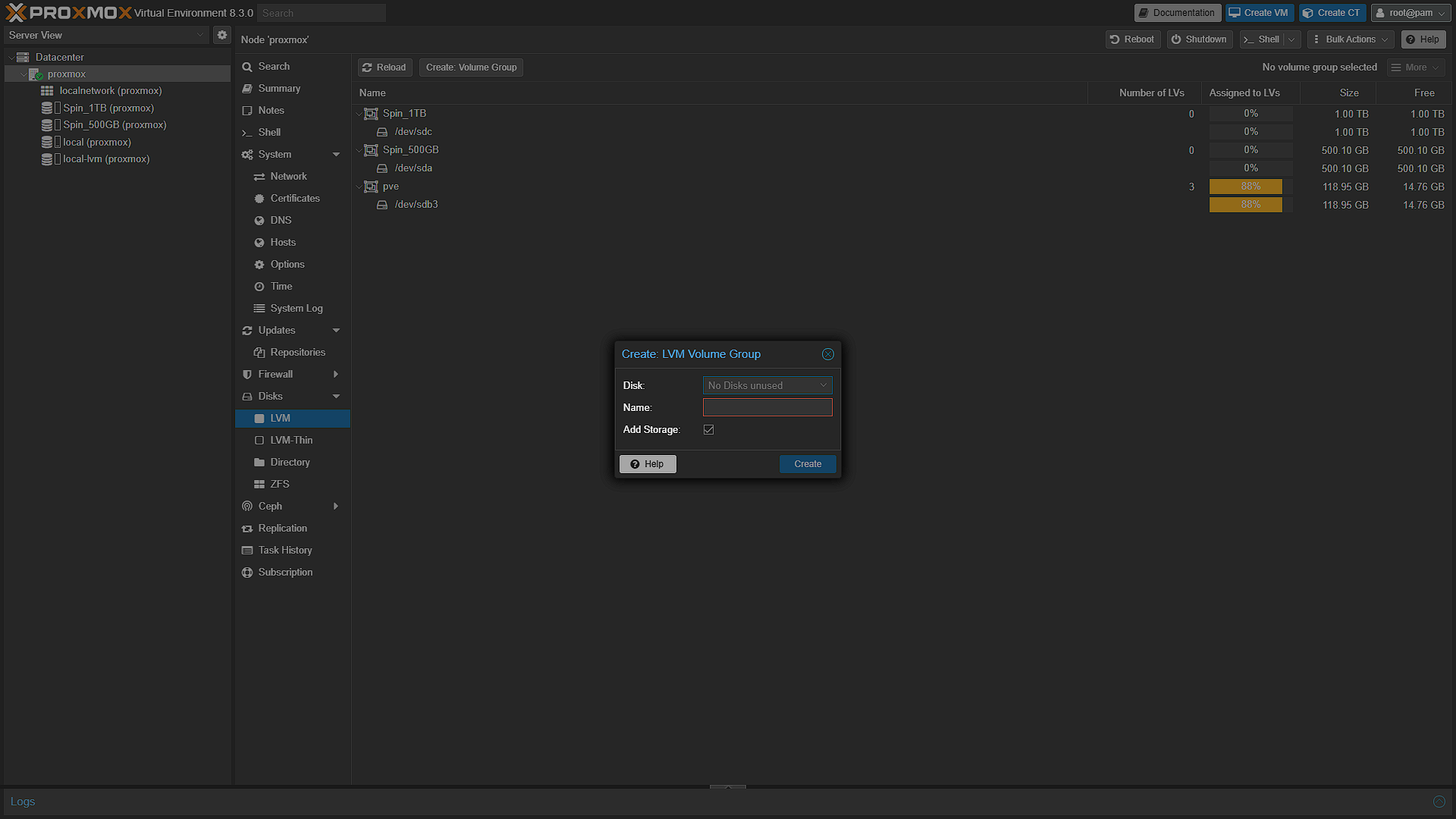Open the Summary page
The height and width of the screenshot is (819, 1456).
pos(293,89)
